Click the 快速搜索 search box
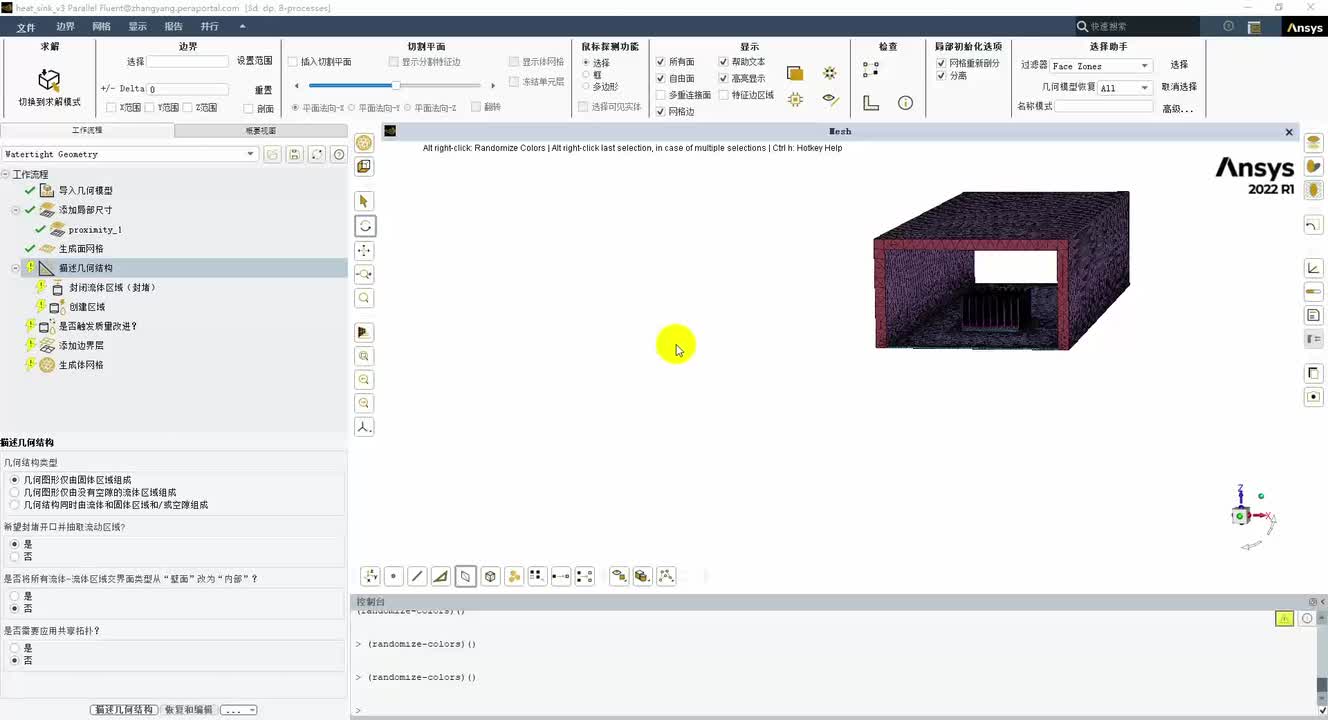The width and height of the screenshot is (1328, 720). pyautogui.click(x=1136, y=27)
